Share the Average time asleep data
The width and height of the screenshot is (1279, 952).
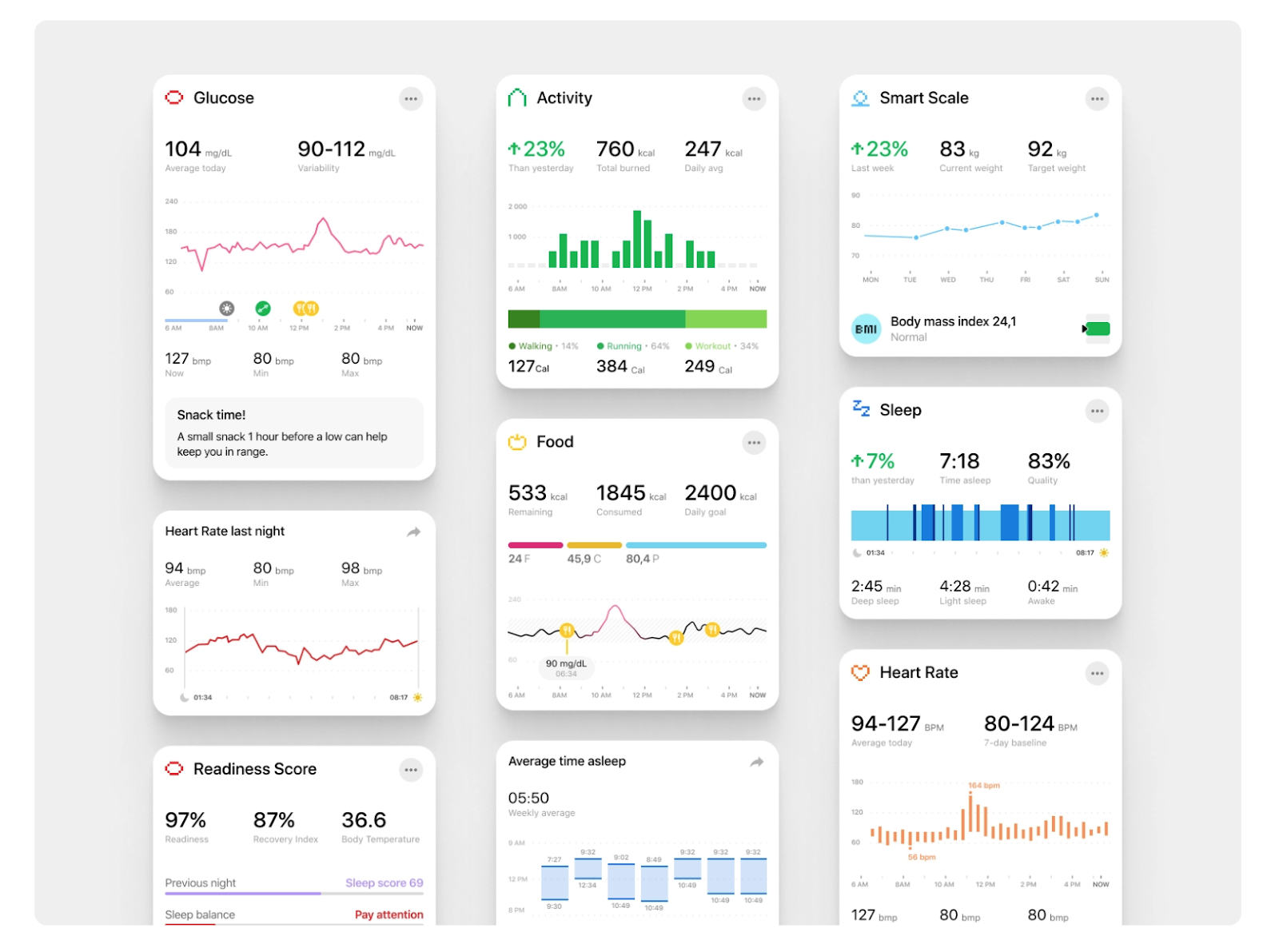755,762
